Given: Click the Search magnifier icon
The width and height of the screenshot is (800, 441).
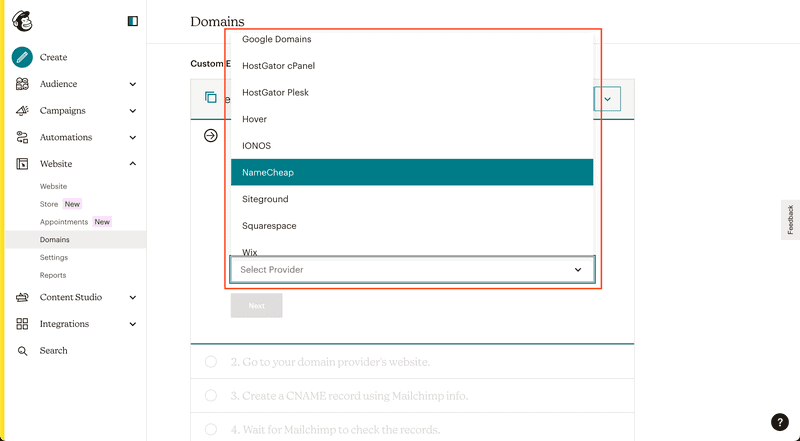Looking at the screenshot, I should pos(22,351).
